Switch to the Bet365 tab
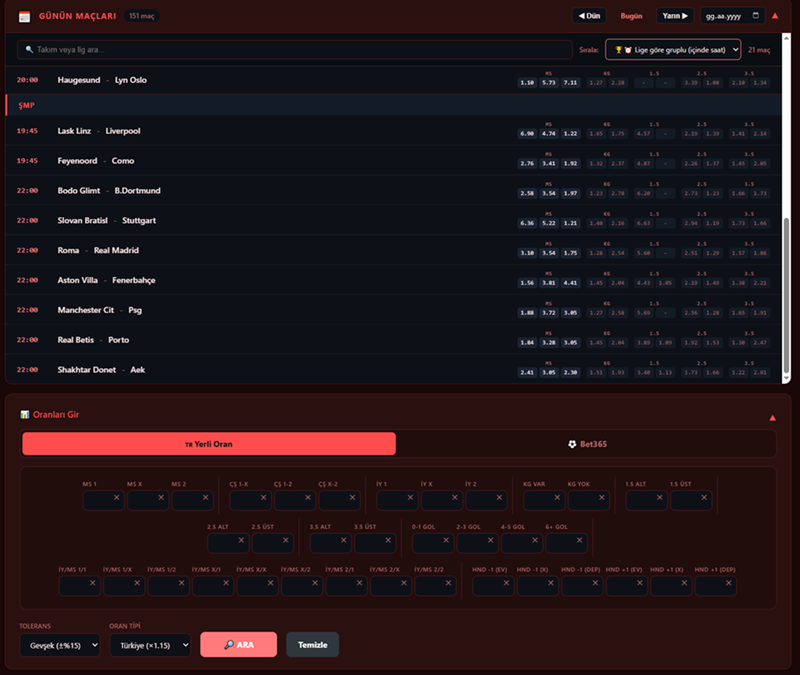The height and width of the screenshot is (675, 800). coord(587,444)
